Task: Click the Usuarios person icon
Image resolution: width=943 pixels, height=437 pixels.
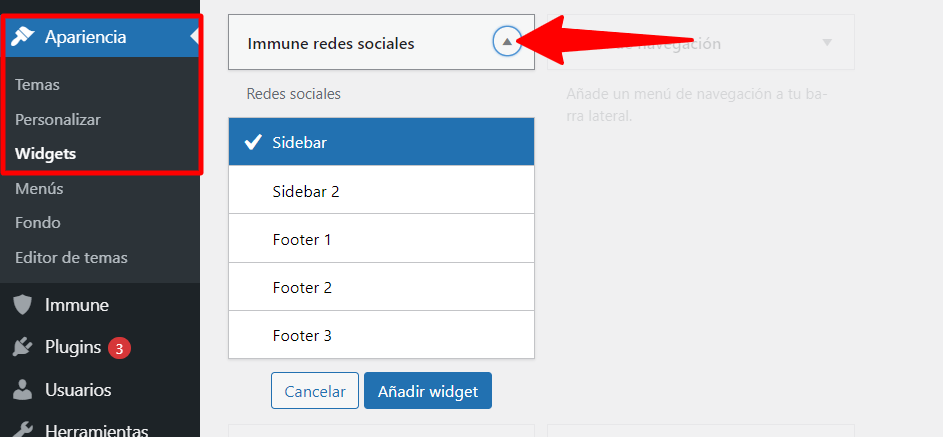Action: pos(22,390)
